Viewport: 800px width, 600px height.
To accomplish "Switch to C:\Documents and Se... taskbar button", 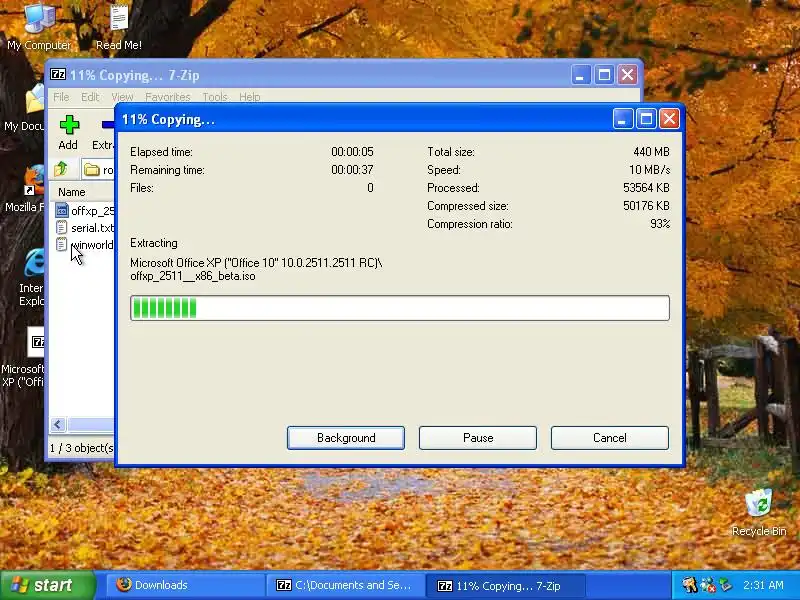I will pos(345,585).
